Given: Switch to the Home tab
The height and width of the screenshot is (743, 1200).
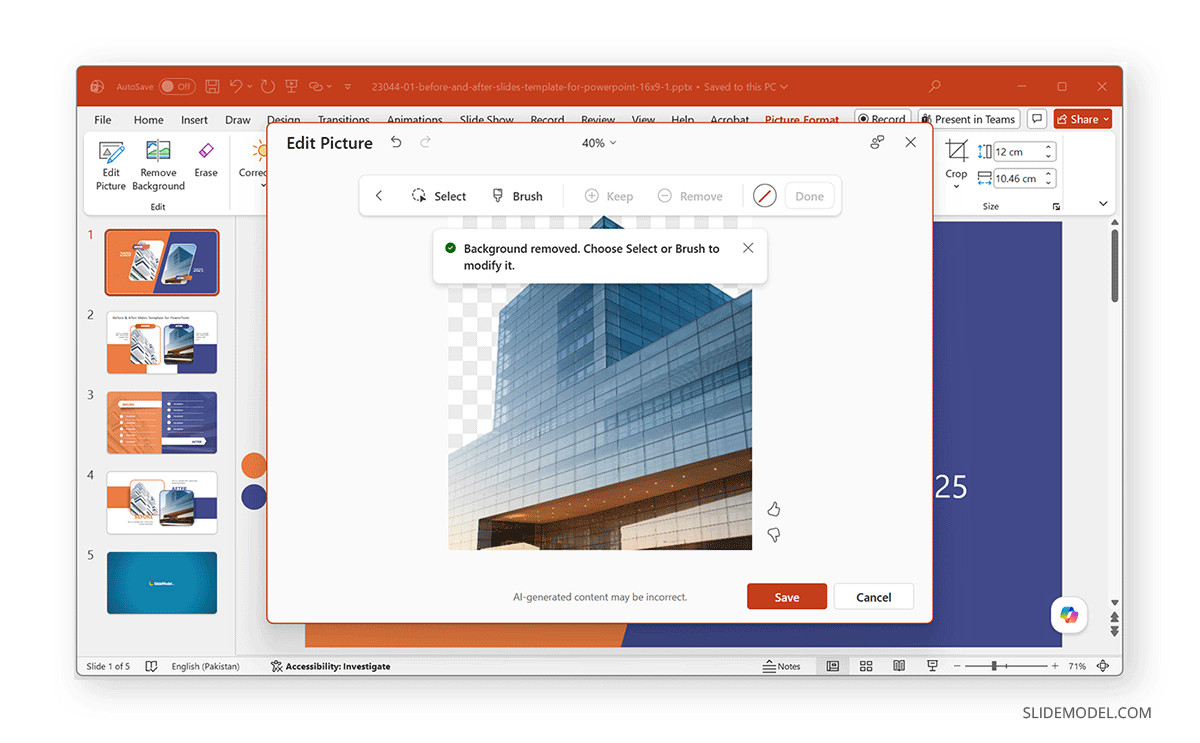Looking at the screenshot, I should click(149, 119).
